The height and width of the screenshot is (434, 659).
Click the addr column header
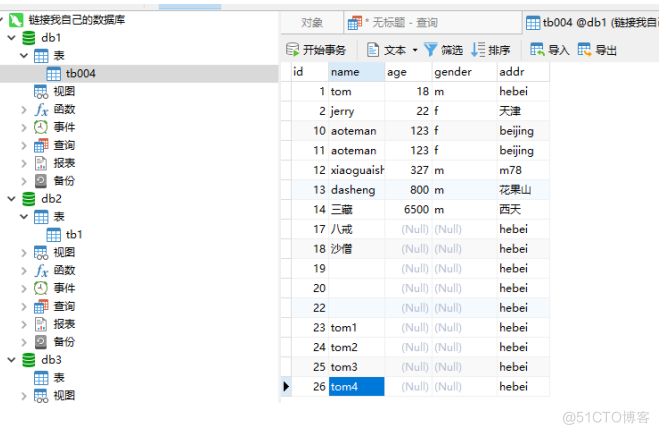click(523, 72)
